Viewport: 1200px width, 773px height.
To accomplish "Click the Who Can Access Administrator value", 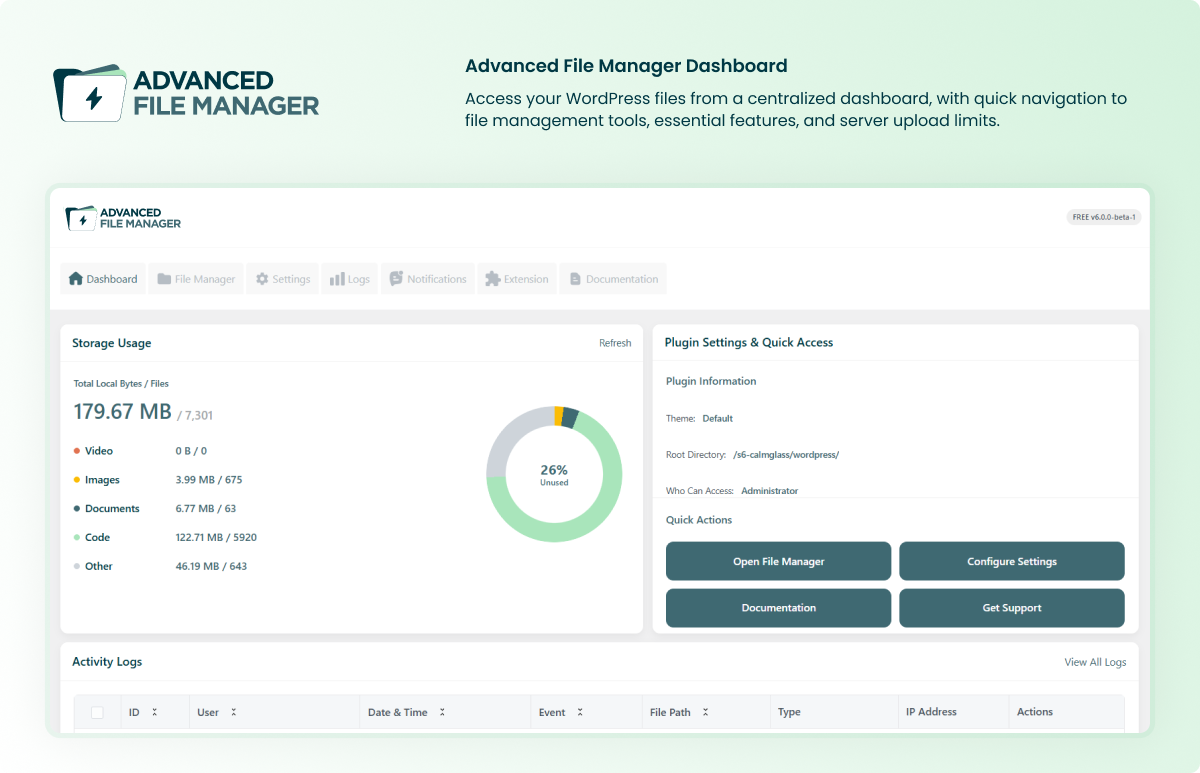I will [x=770, y=491].
